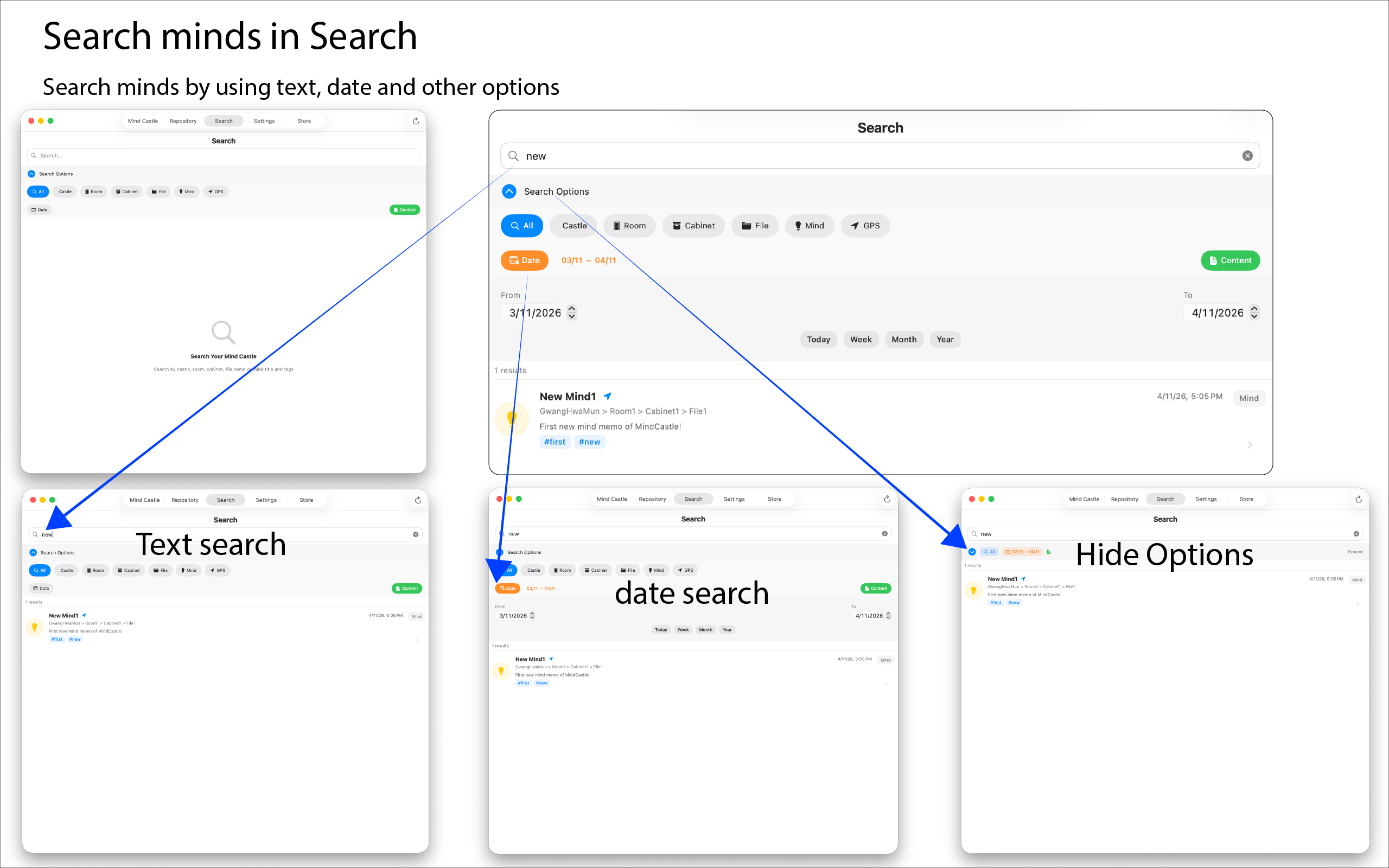Viewport: 1389px width, 868px height.
Task: Click the From date stepper in the enlarged Search panel
Action: 572,312
